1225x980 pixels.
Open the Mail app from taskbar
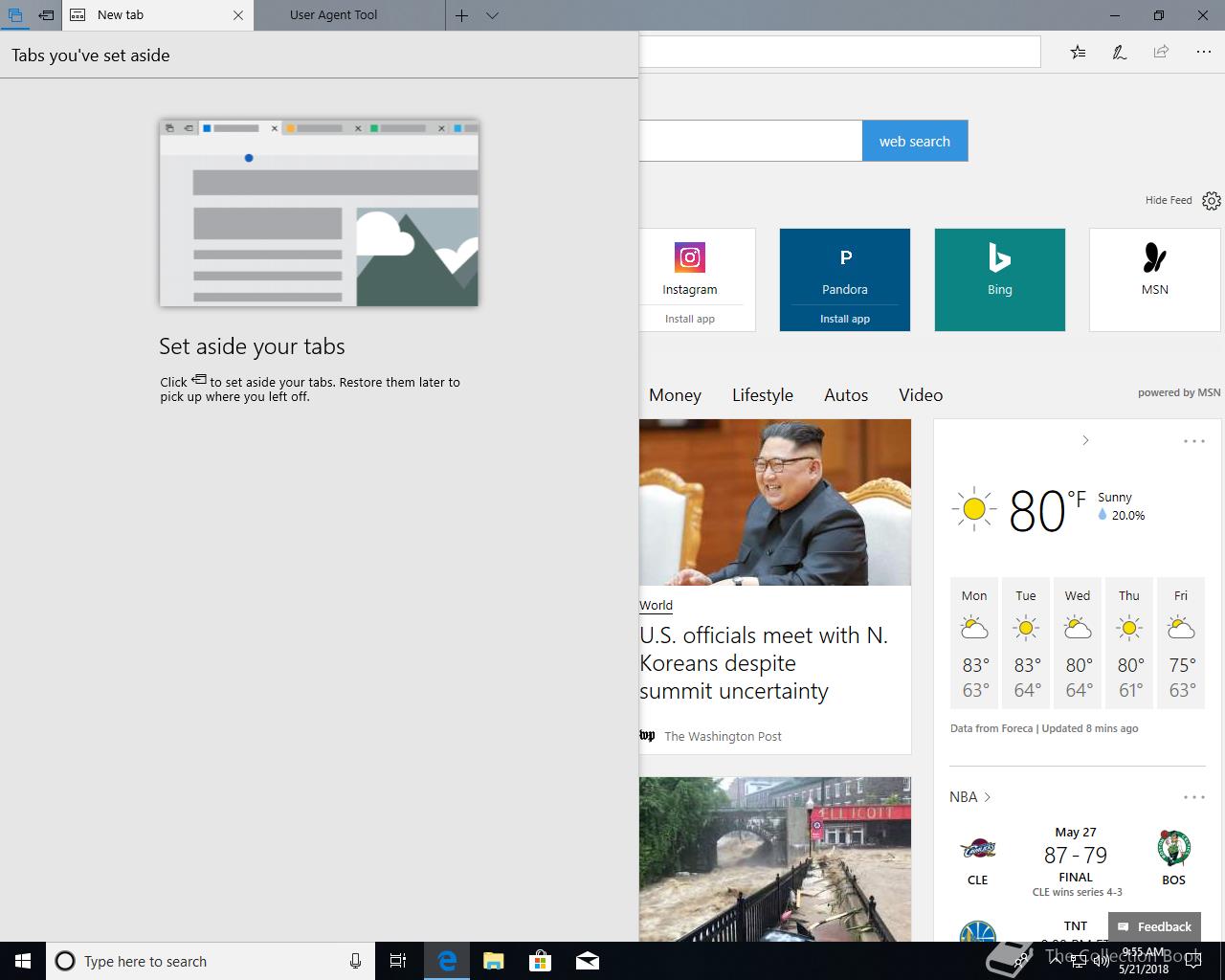[x=588, y=961]
